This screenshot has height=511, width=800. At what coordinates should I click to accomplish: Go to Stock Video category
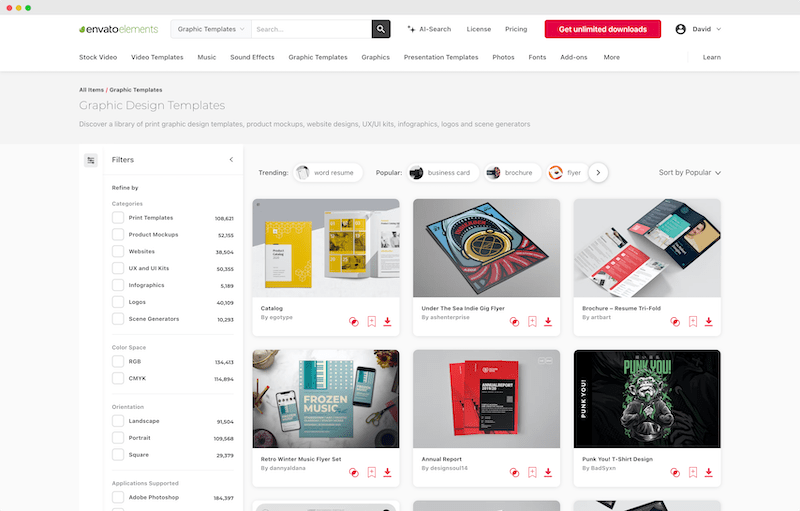click(x=98, y=57)
